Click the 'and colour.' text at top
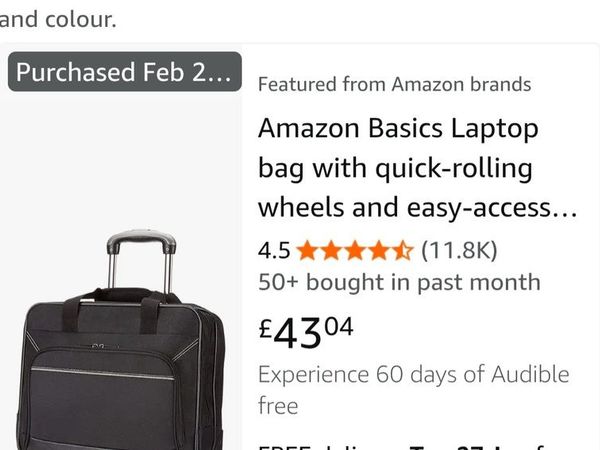The width and height of the screenshot is (600, 450). tap(58, 18)
